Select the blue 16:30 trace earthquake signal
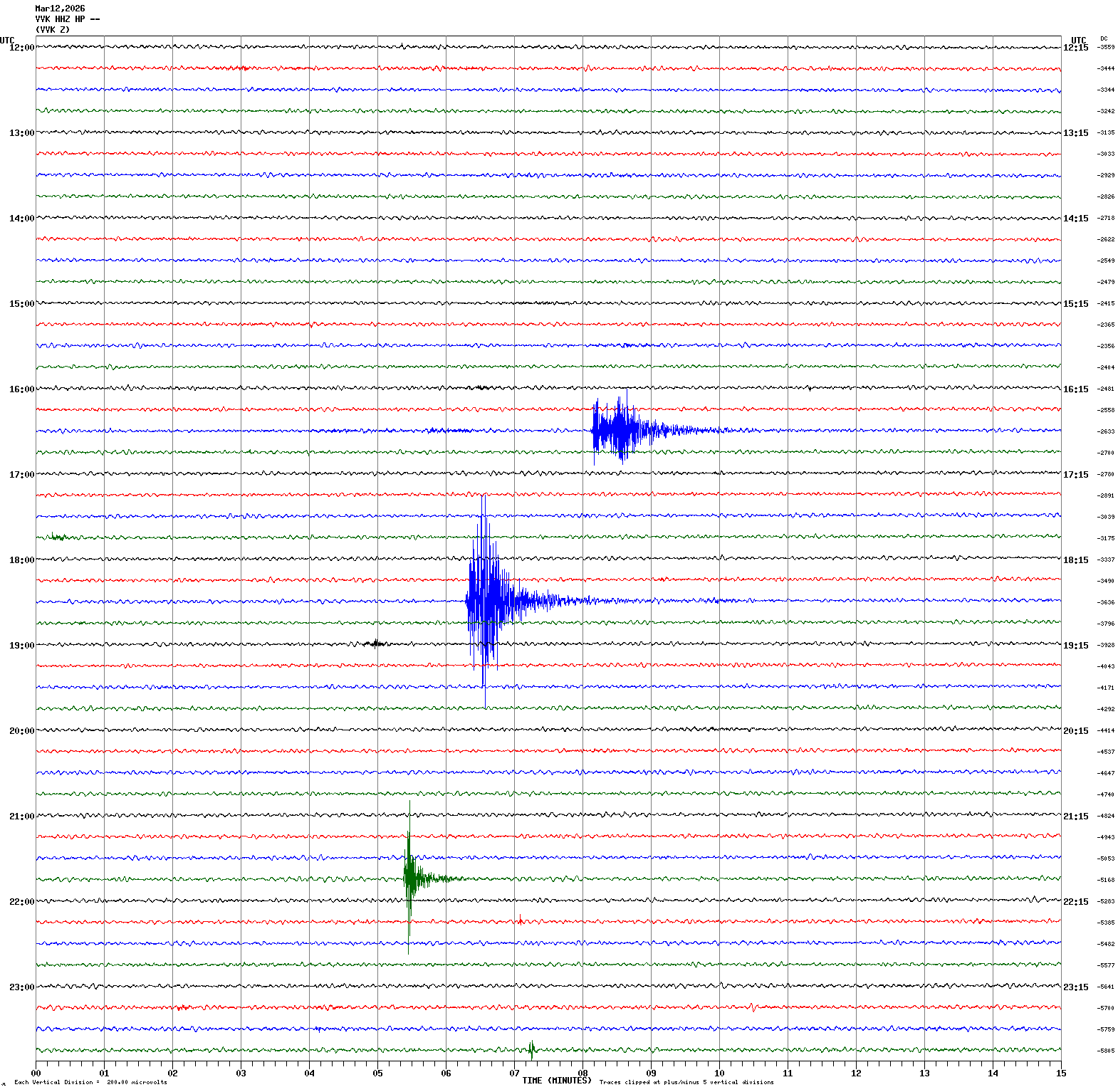Image resolution: width=1118 pixels, height=1092 pixels. pyautogui.click(x=618, y=430)
